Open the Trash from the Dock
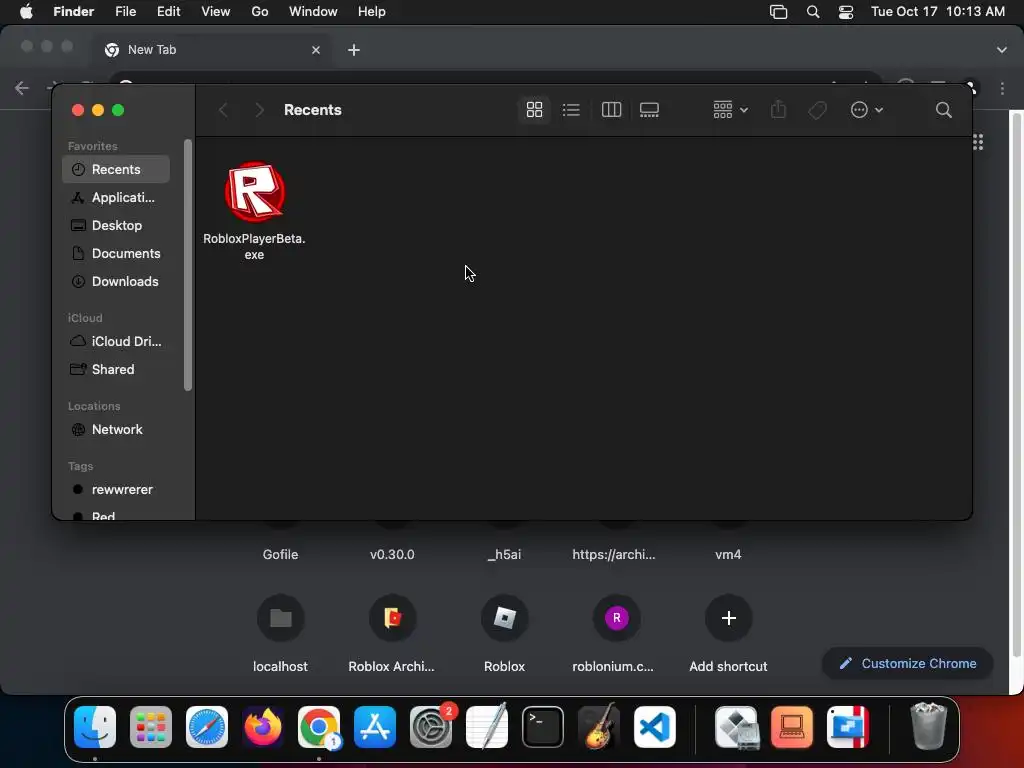The width and height of the screenshot is (1024, 768). (x=928, y=727)
